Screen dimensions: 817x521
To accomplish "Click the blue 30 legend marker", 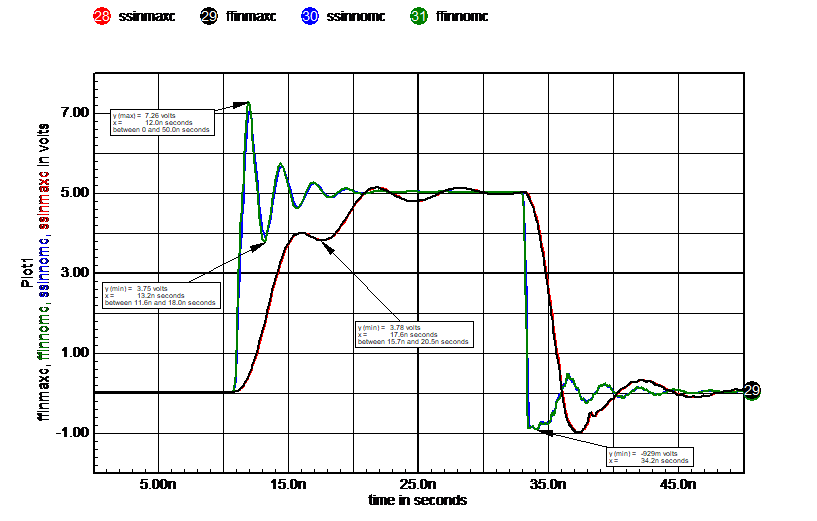I will (310, 17).
